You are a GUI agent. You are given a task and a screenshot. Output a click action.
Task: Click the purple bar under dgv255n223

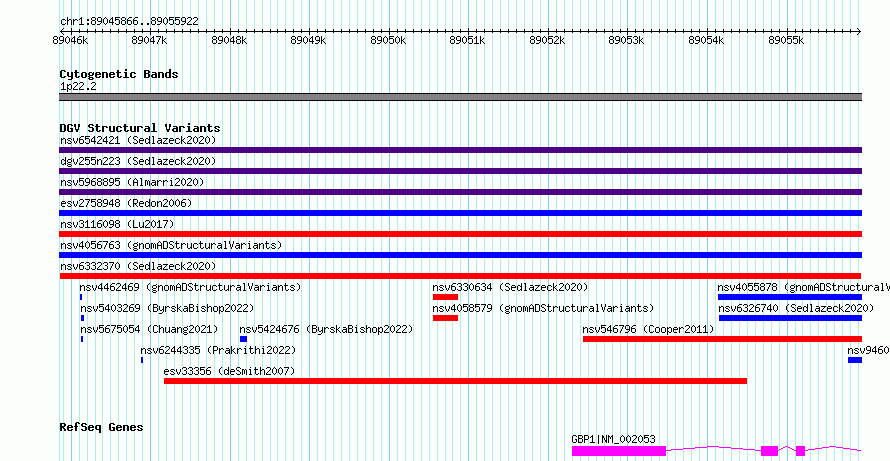[460, 171]
